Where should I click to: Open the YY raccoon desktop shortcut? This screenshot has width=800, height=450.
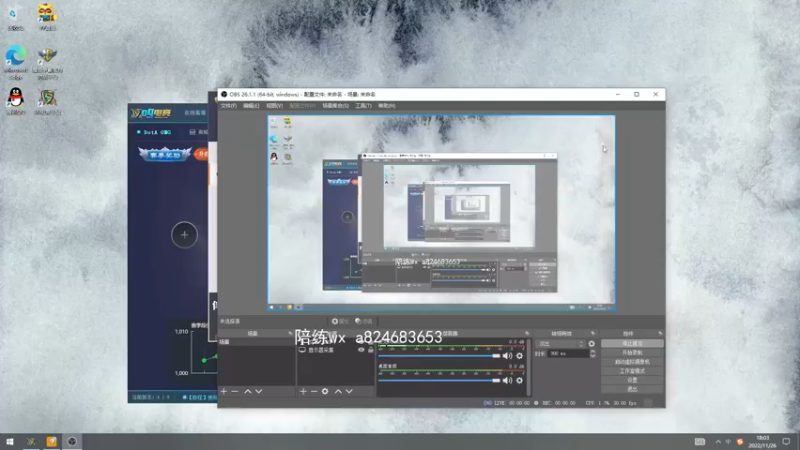point(47,17)
